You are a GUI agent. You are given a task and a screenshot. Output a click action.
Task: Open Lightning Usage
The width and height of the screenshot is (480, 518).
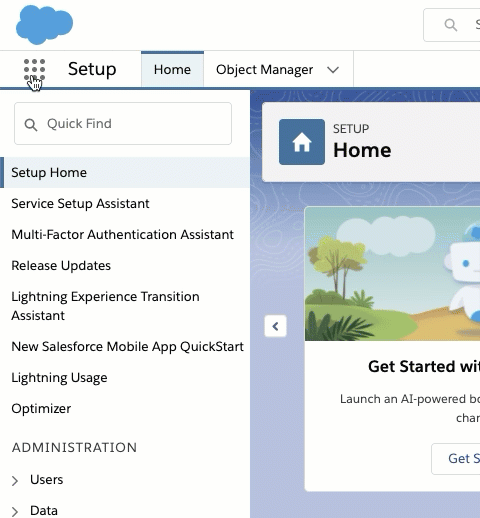pos(59,378)
